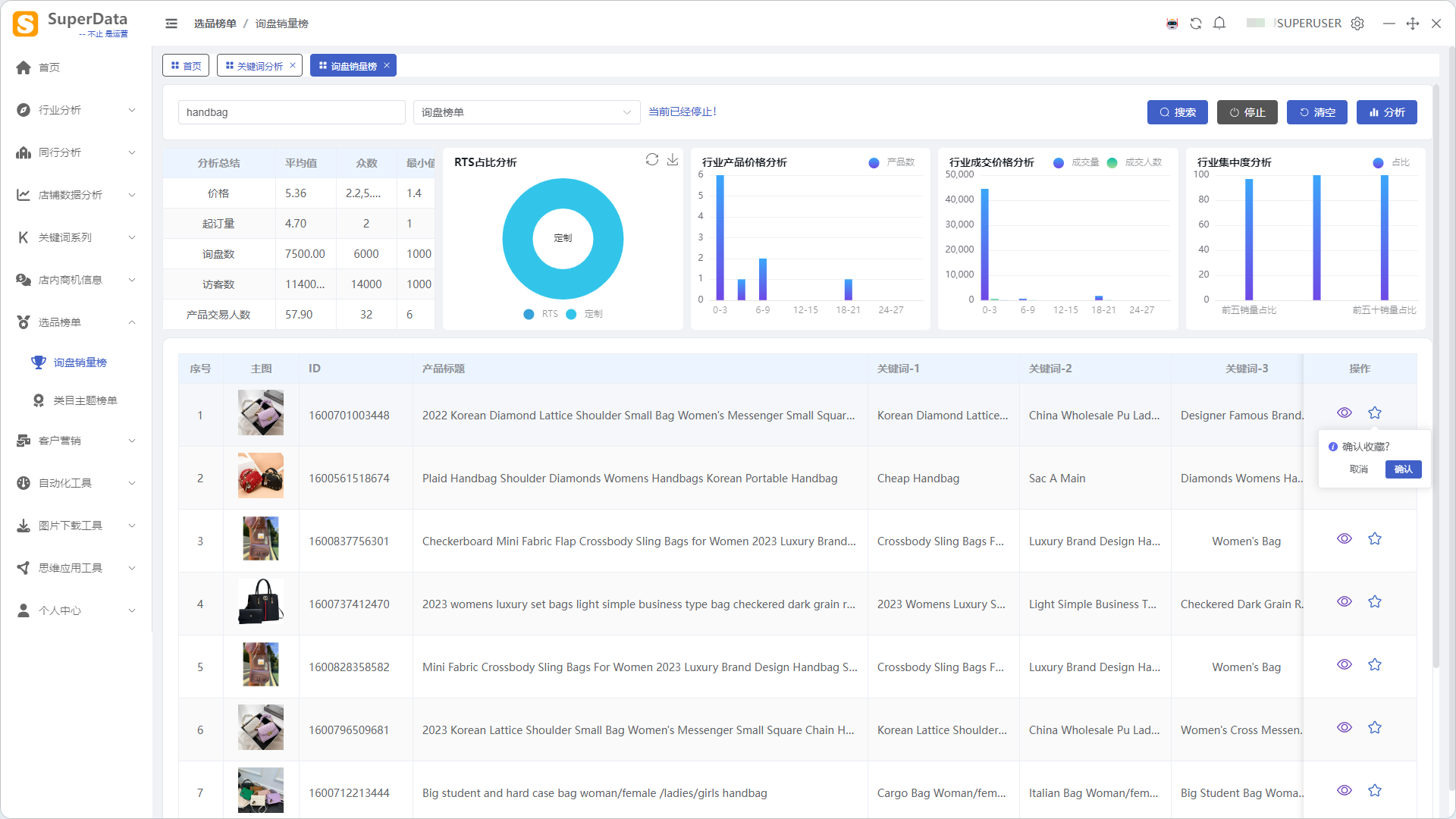Click the 客户营销 sidebar icon

click(x=24, y=441)
